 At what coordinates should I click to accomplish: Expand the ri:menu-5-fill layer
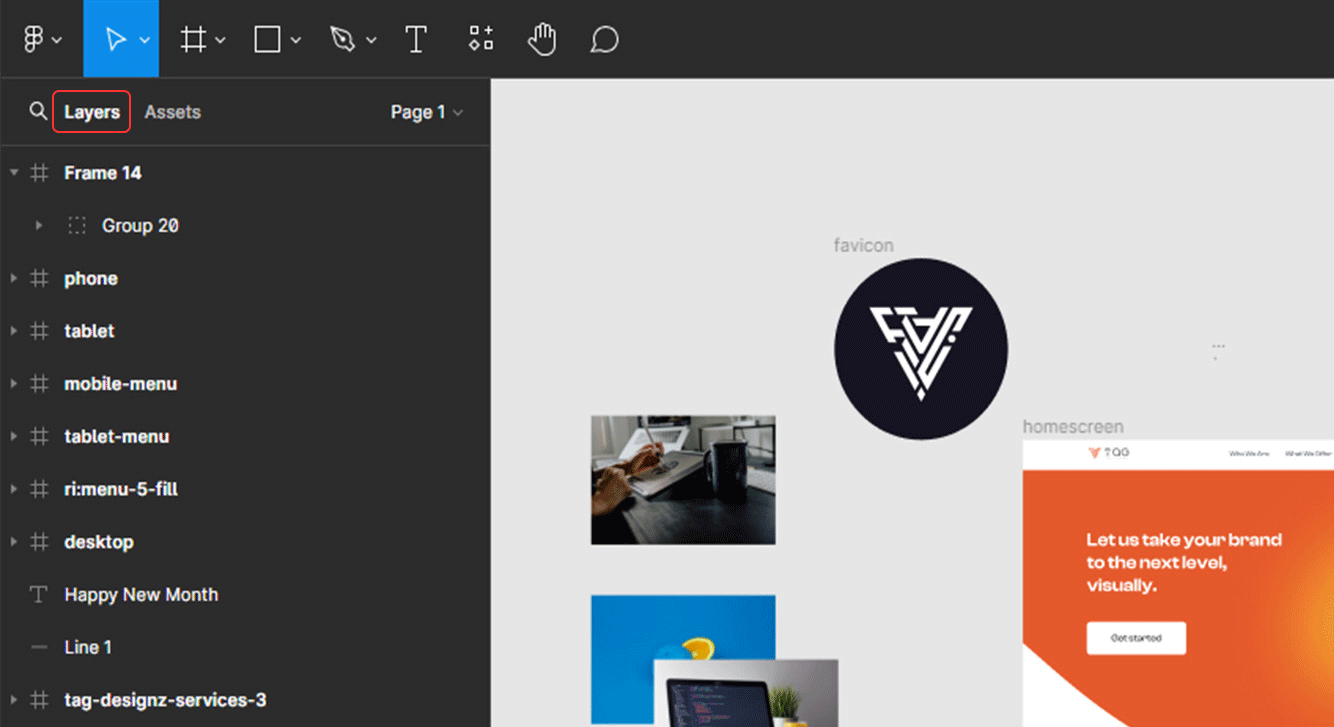[14, 489]
